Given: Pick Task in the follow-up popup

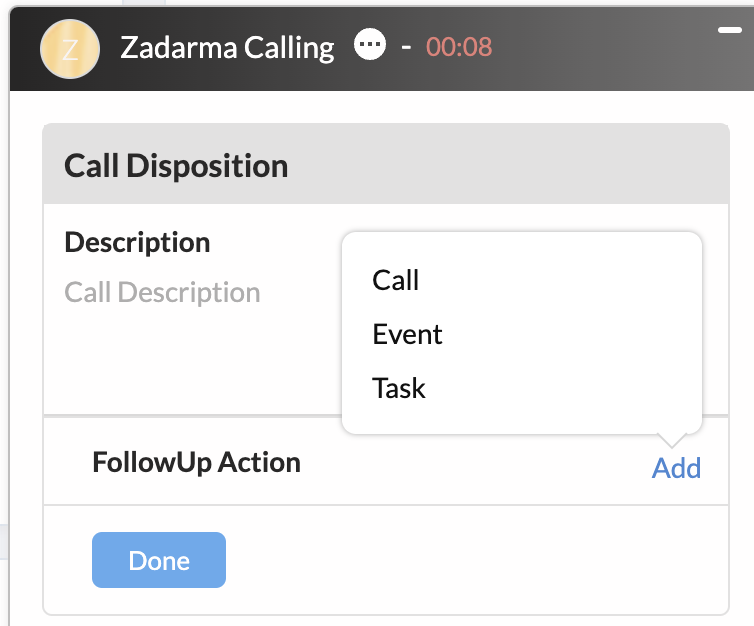Looking at the screenshot, I should (399, 388).
